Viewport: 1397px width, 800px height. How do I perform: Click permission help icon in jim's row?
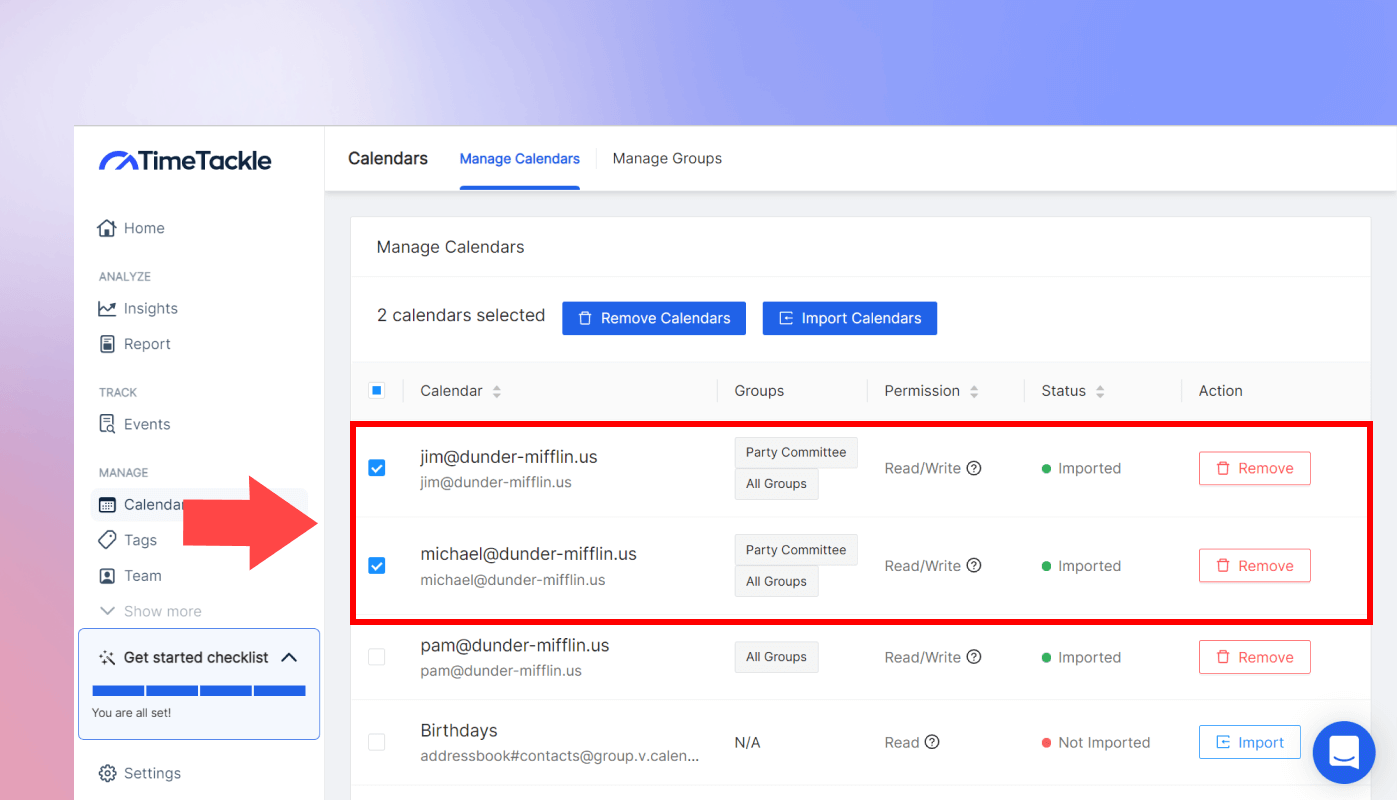point(974,468)
